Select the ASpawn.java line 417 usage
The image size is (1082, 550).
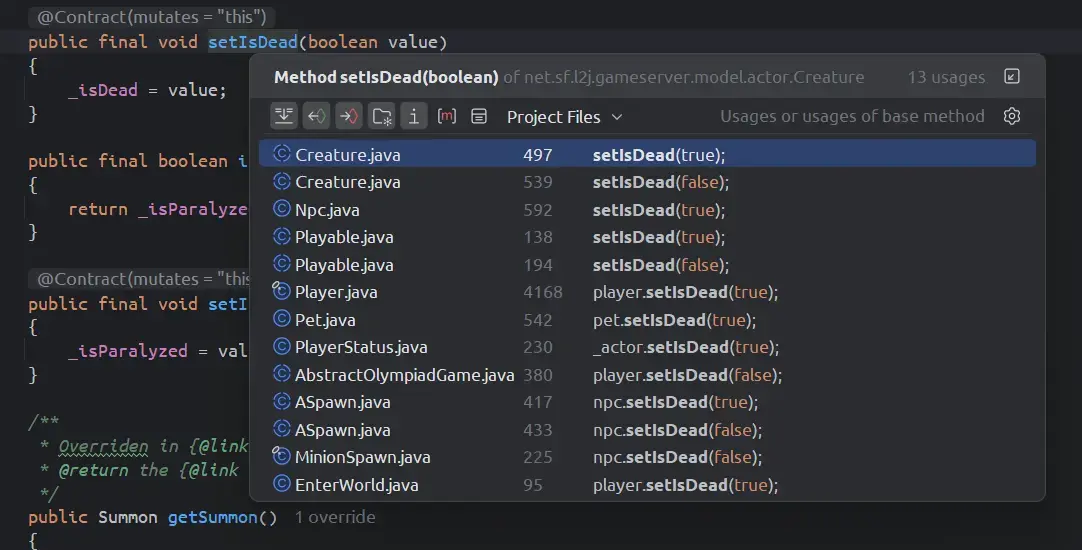(647, 402)
